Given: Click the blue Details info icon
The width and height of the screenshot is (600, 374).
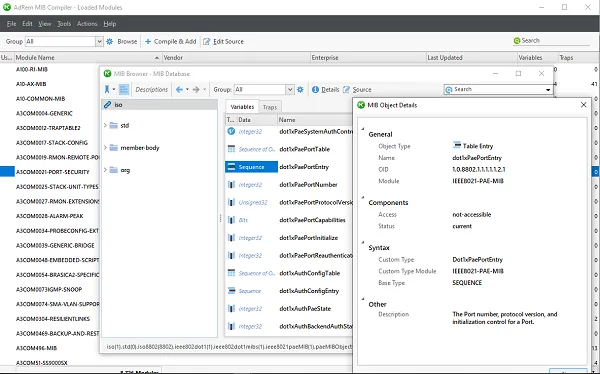Looking at the screenshot, I should [315, 90].
